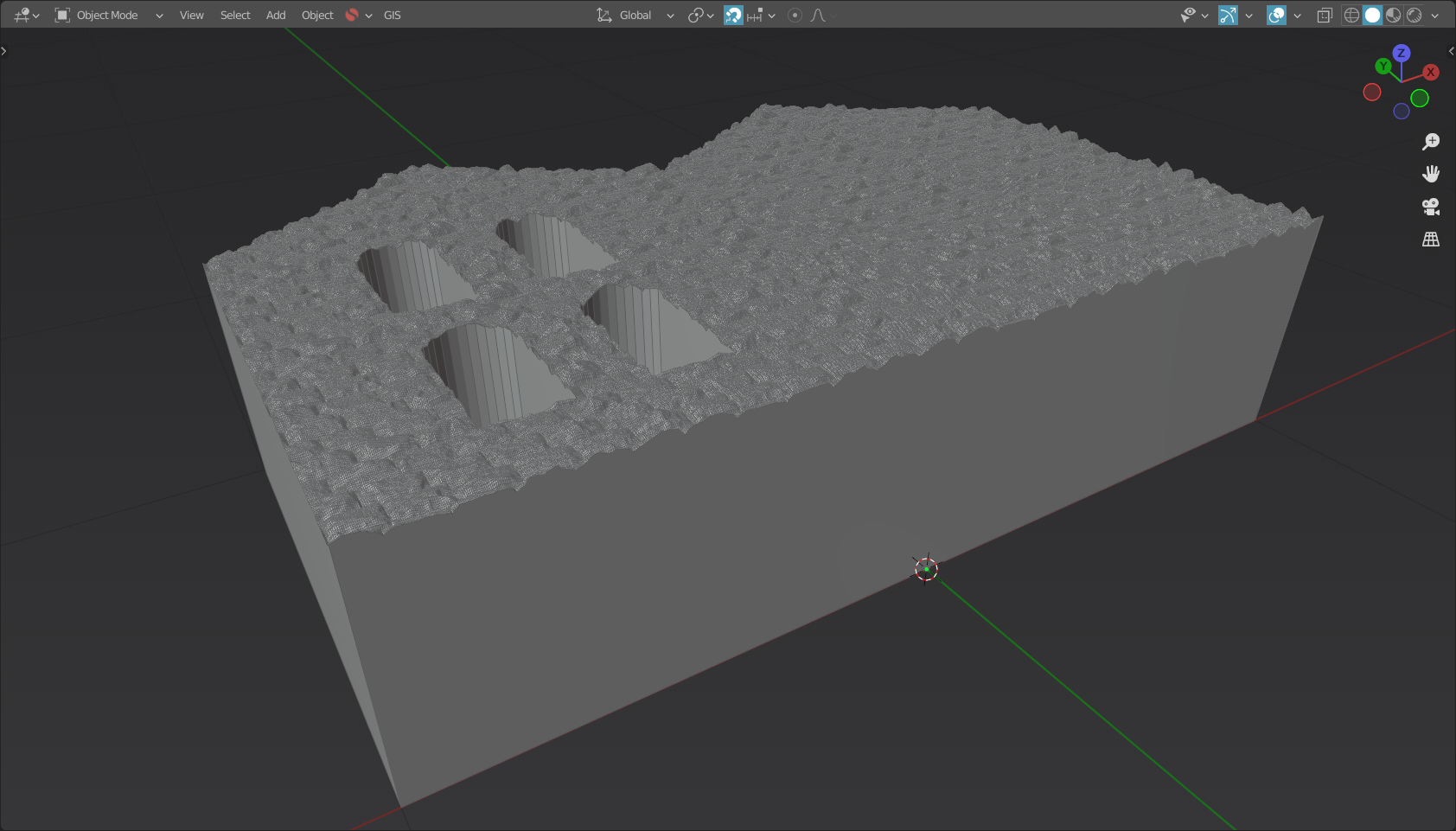Open the editor type selector
Image resolution: width=1456 pixels, height=831 pixels.
26,15
